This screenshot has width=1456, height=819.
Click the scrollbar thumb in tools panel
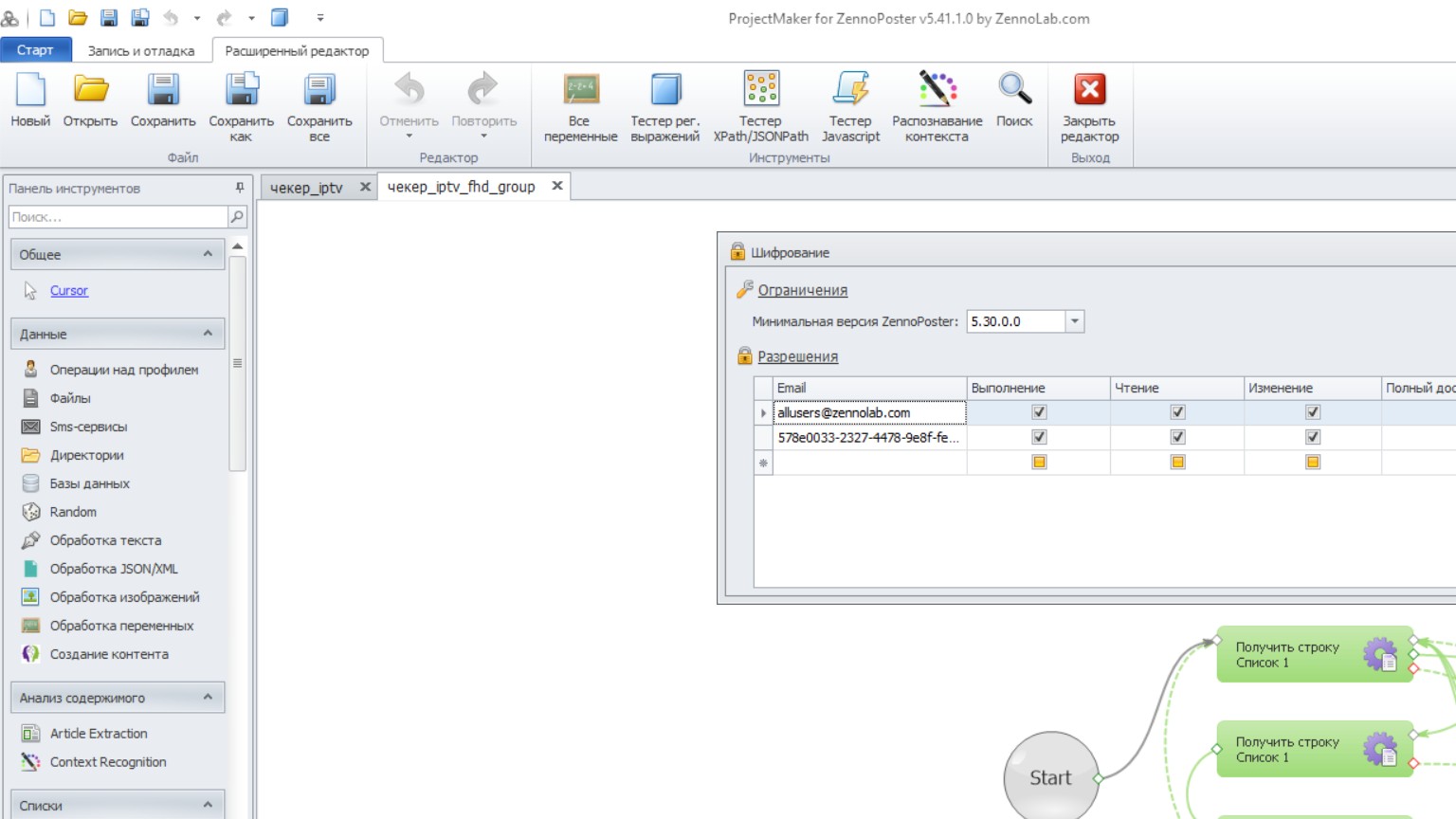coord(238,363)
